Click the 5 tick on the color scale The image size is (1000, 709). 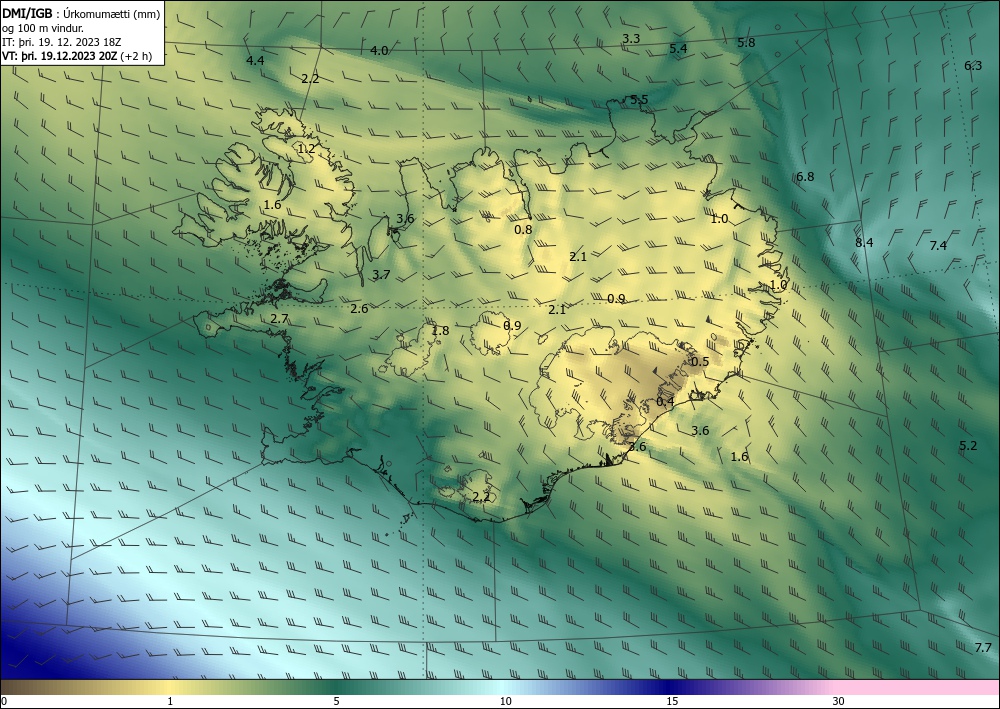(x=336, y=701)
